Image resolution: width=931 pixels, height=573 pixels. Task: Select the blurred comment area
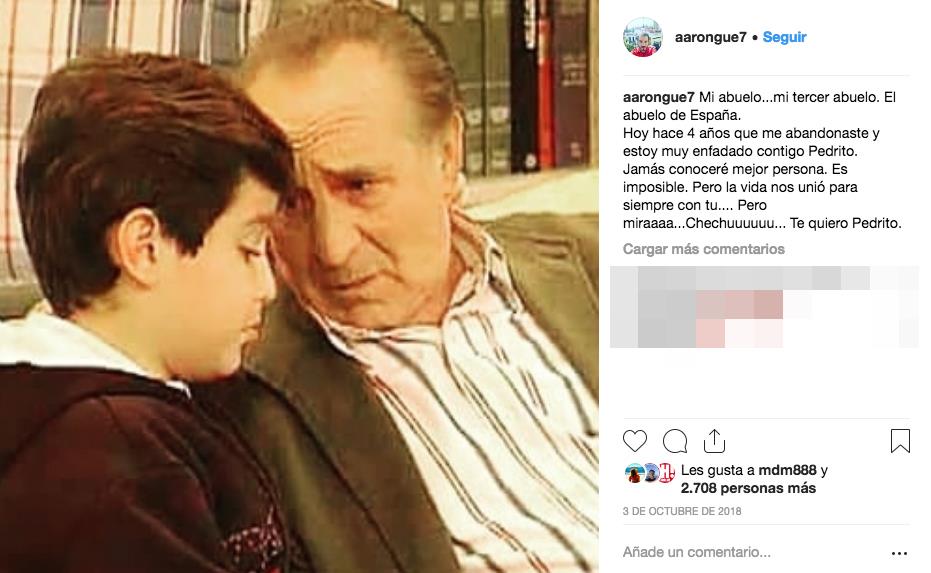click(x=764, y=307)
